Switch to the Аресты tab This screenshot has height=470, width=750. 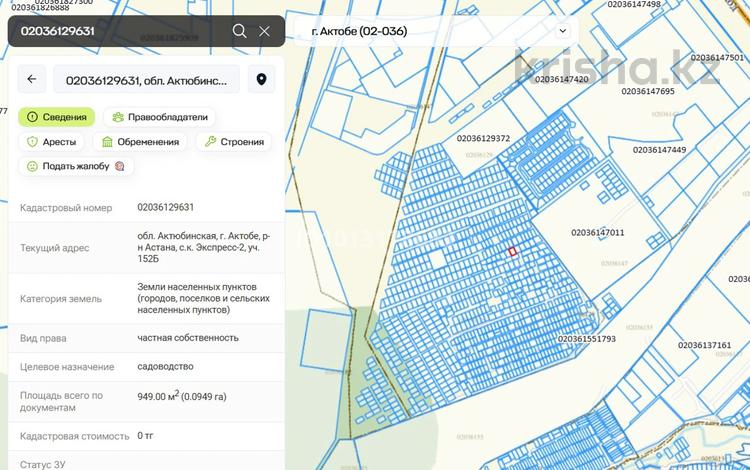coord(51,142)
